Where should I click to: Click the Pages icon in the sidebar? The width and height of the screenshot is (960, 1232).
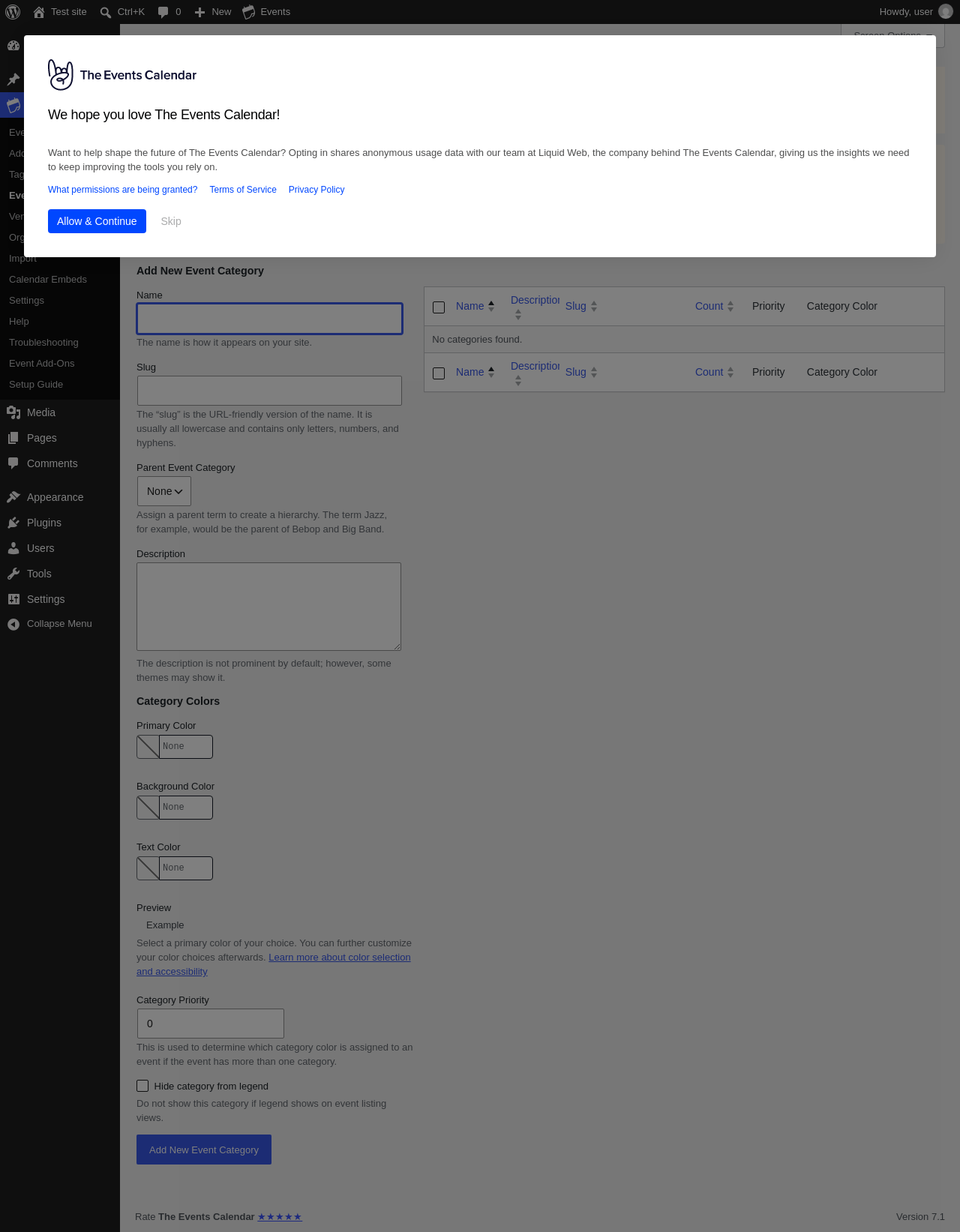13,438
